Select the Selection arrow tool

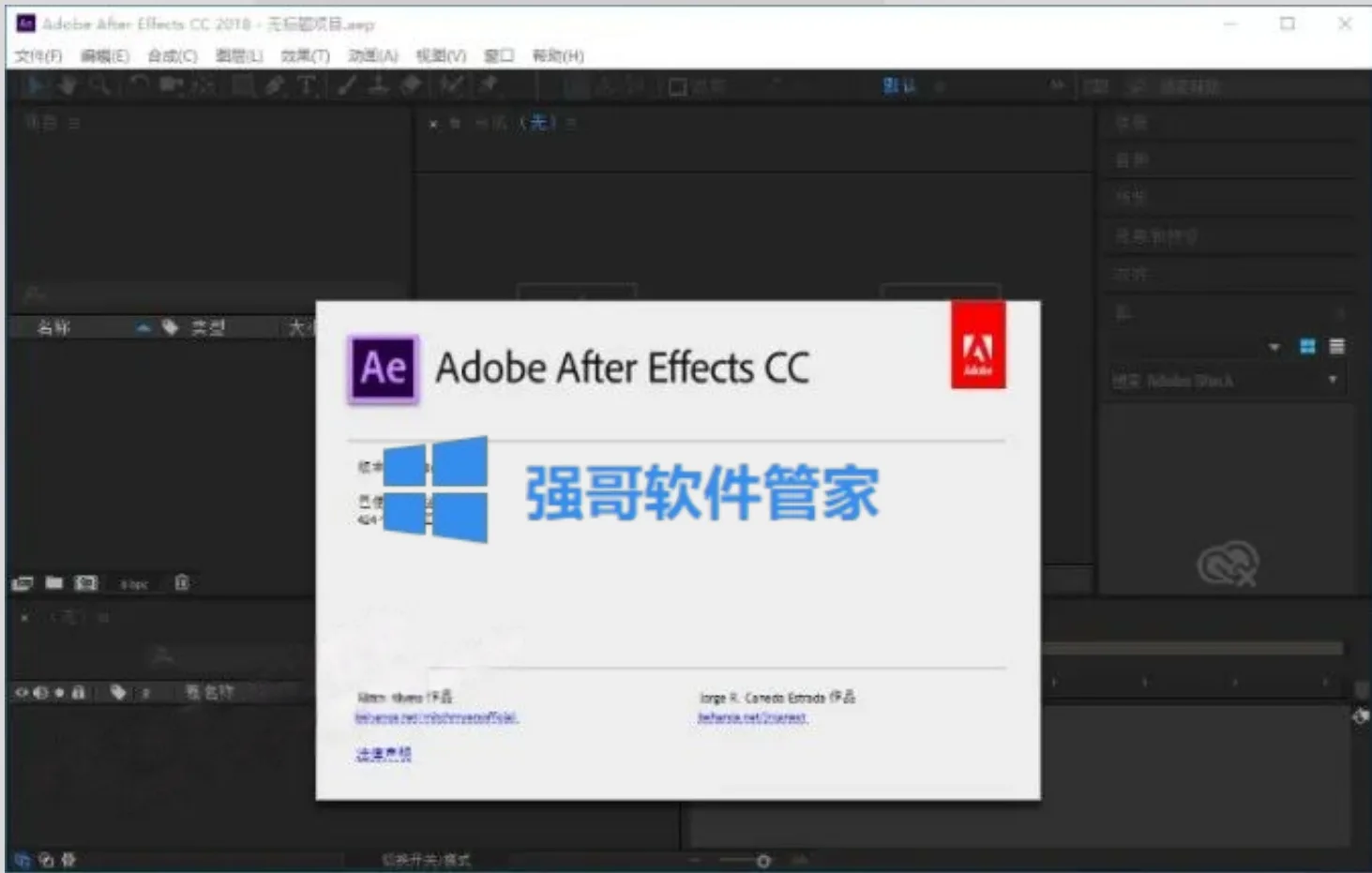tap(38, 86)
